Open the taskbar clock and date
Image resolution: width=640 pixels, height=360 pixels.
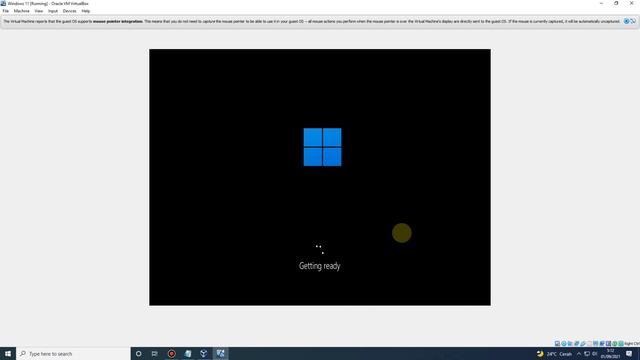tap(610, 353)
